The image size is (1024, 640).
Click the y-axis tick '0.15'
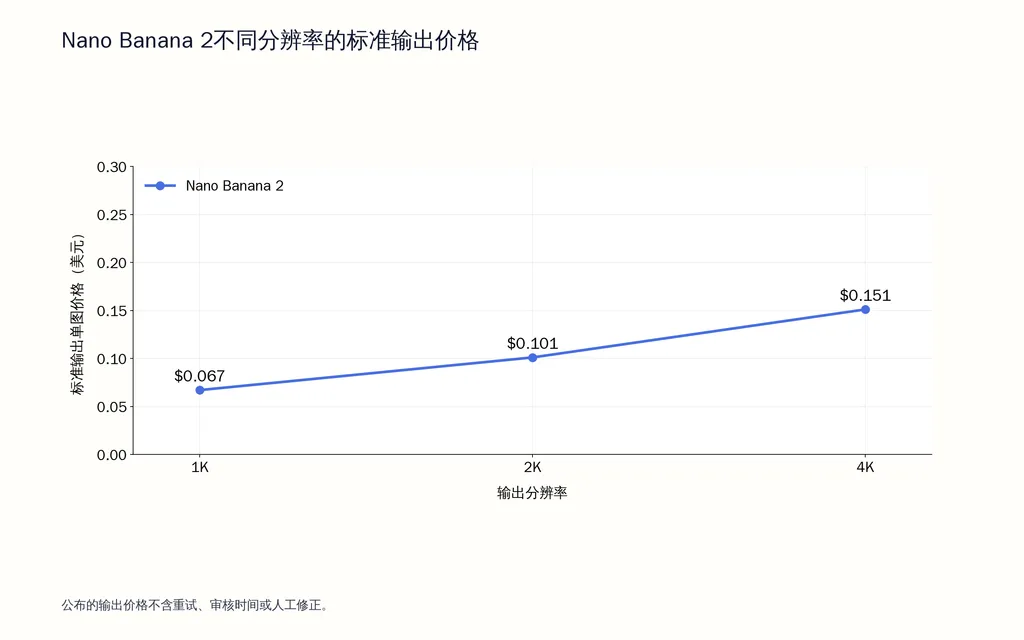point(112,311)
